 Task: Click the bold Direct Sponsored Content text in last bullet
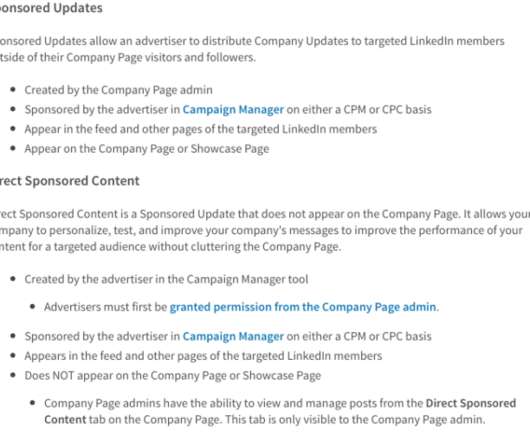pyautogui.click(x=471, y=403)
